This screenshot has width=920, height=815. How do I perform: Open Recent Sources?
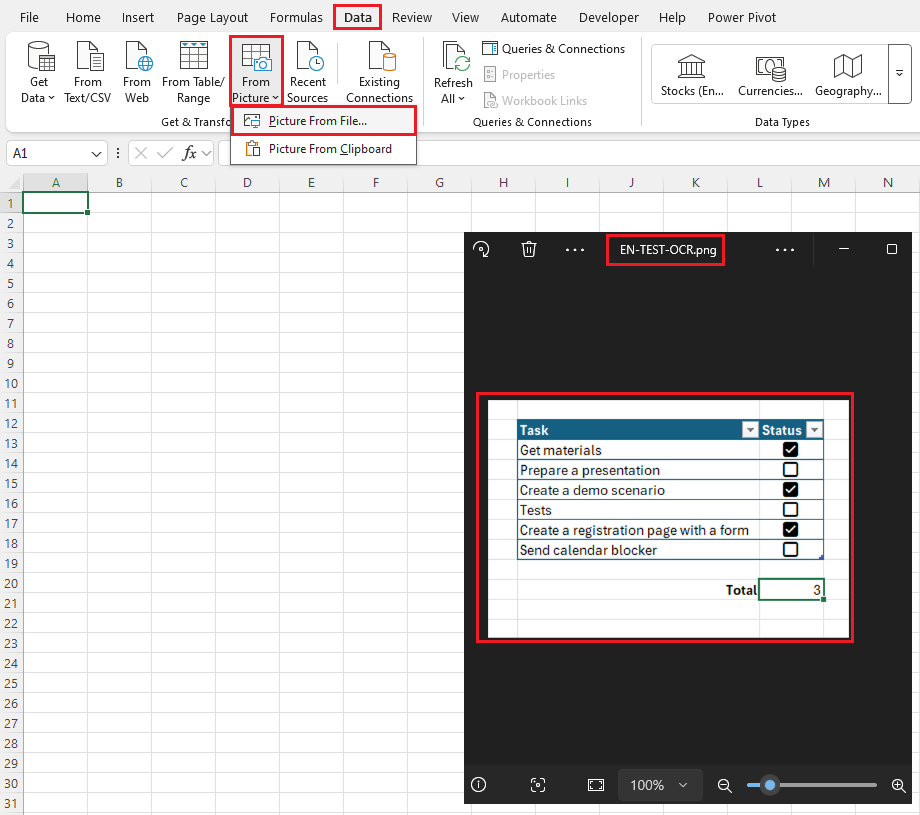(x=307, y=73)
